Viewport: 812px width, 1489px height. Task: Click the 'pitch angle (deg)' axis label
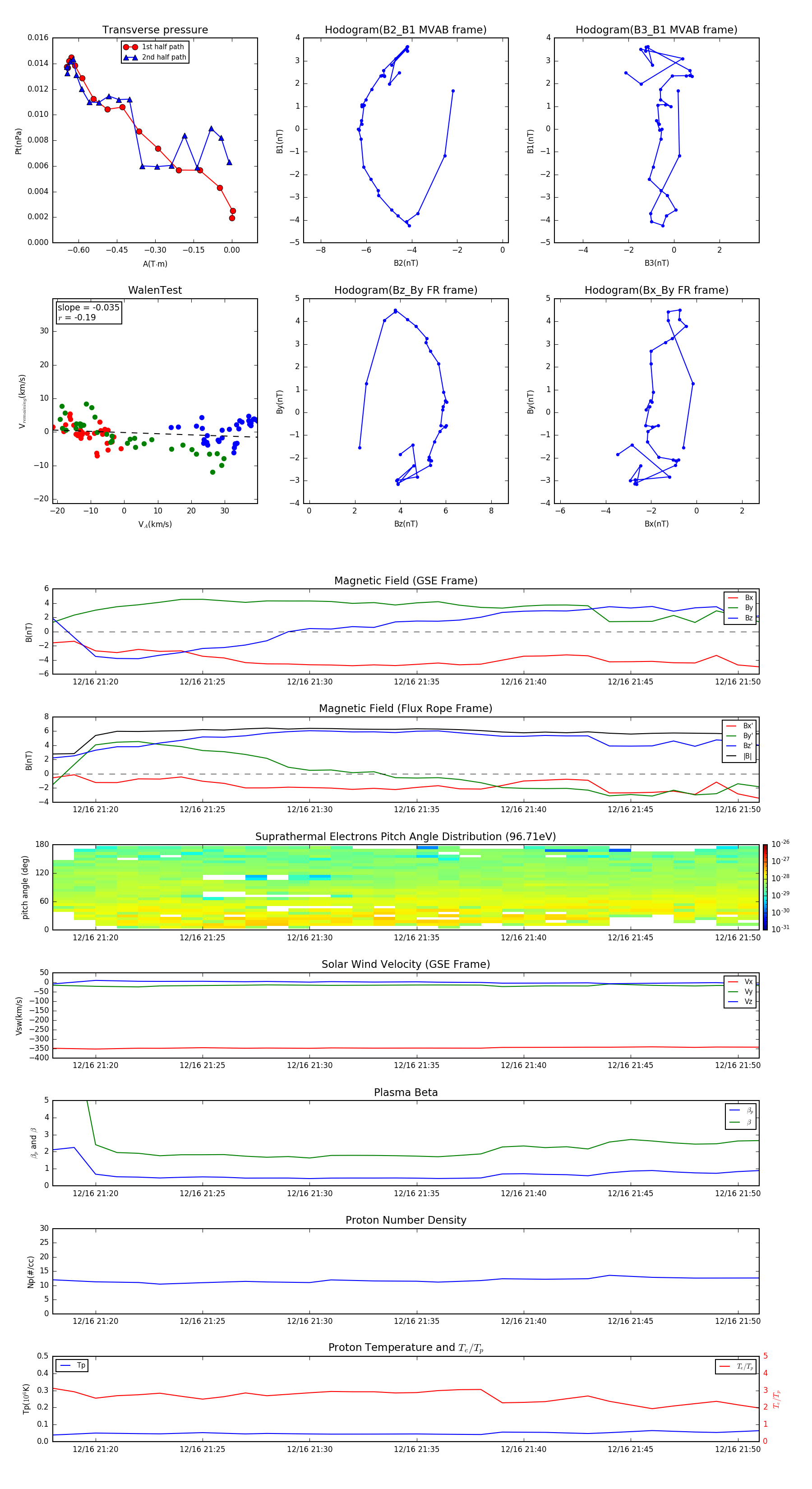click(x=25, y=887)
